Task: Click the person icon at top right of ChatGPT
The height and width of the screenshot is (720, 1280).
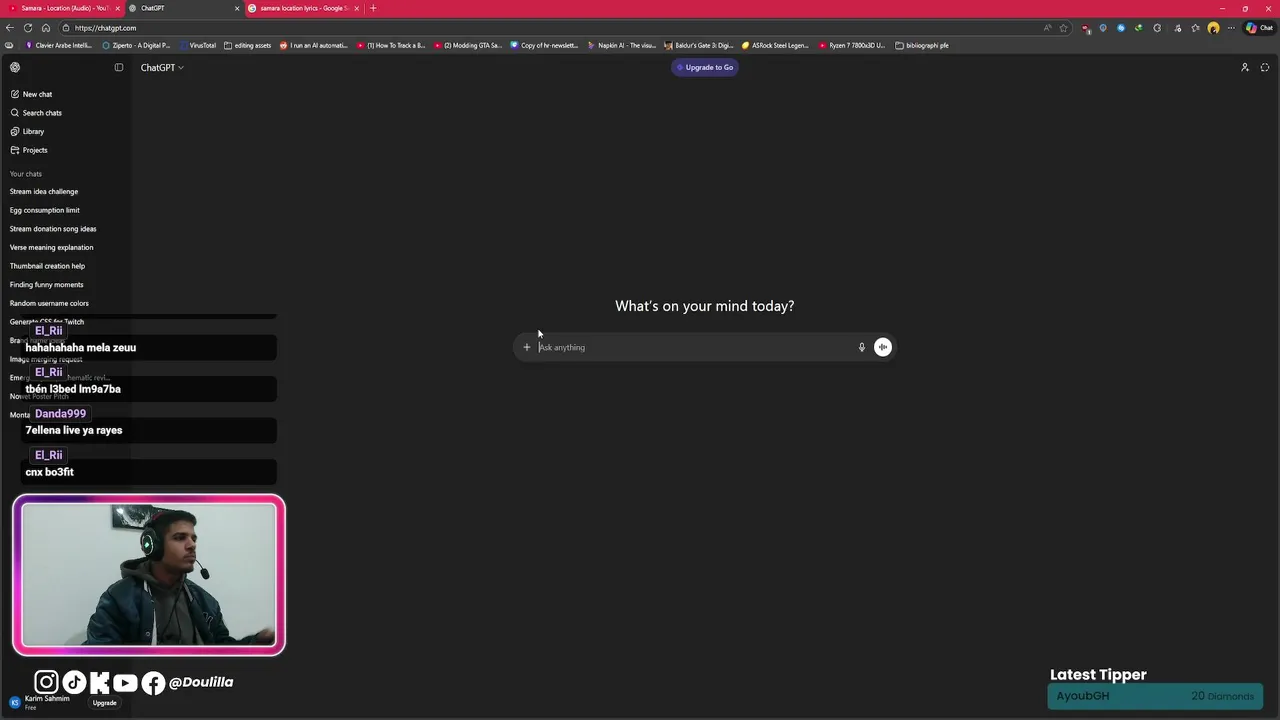Action: pyautogui.click(x=1245, y=67)
